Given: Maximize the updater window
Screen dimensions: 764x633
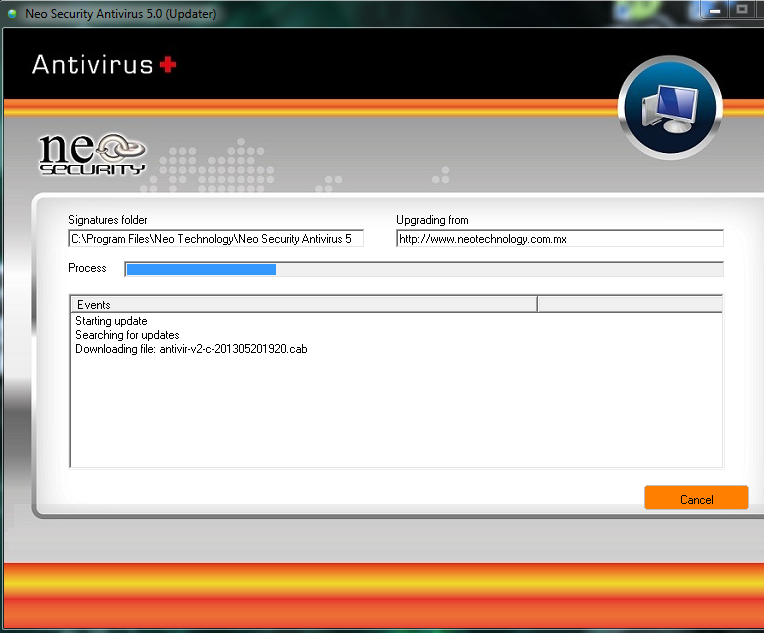Looking at the screenshot, I should click(x=742, y=10).
